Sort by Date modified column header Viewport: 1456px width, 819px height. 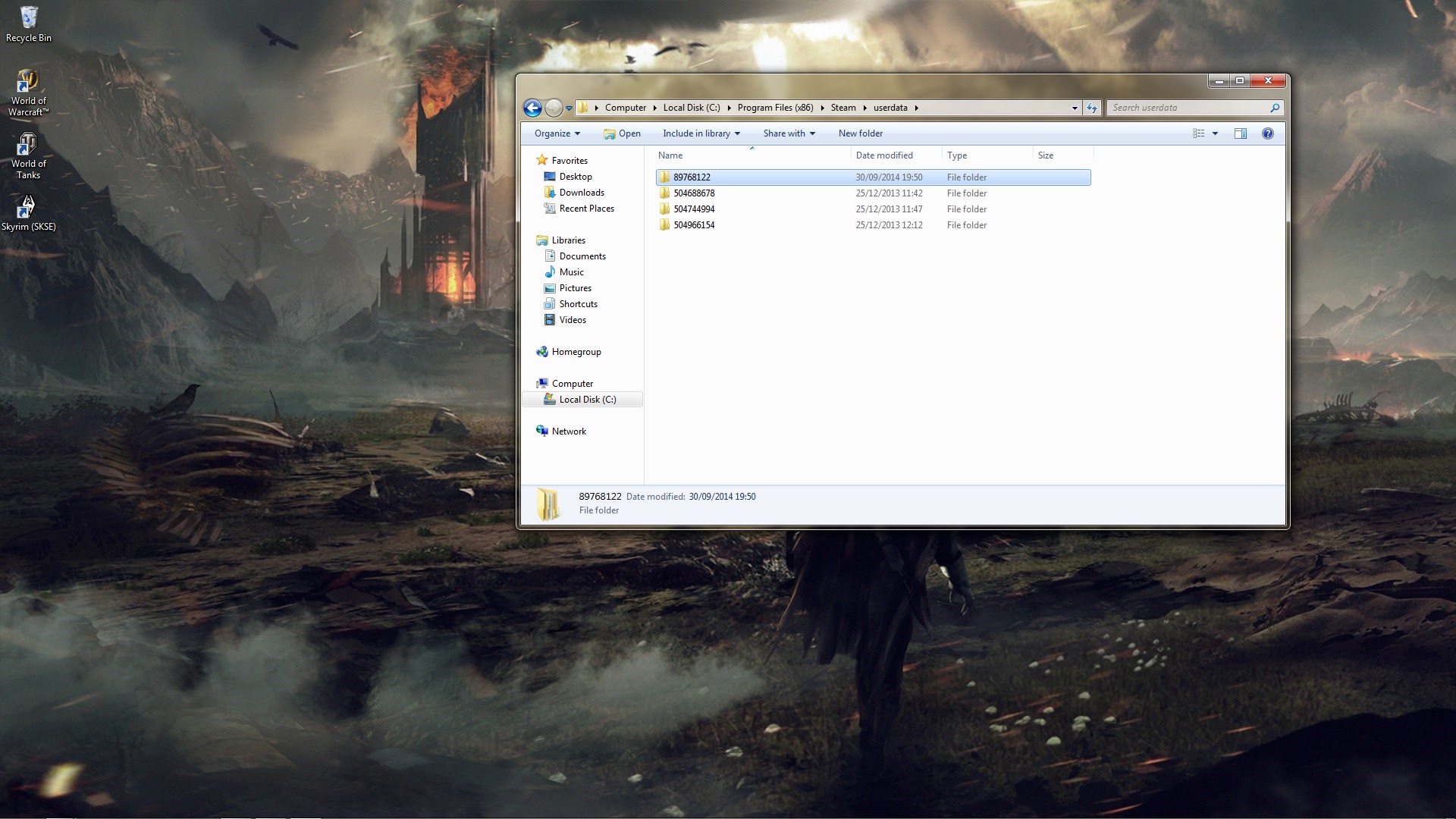[884, 155]
